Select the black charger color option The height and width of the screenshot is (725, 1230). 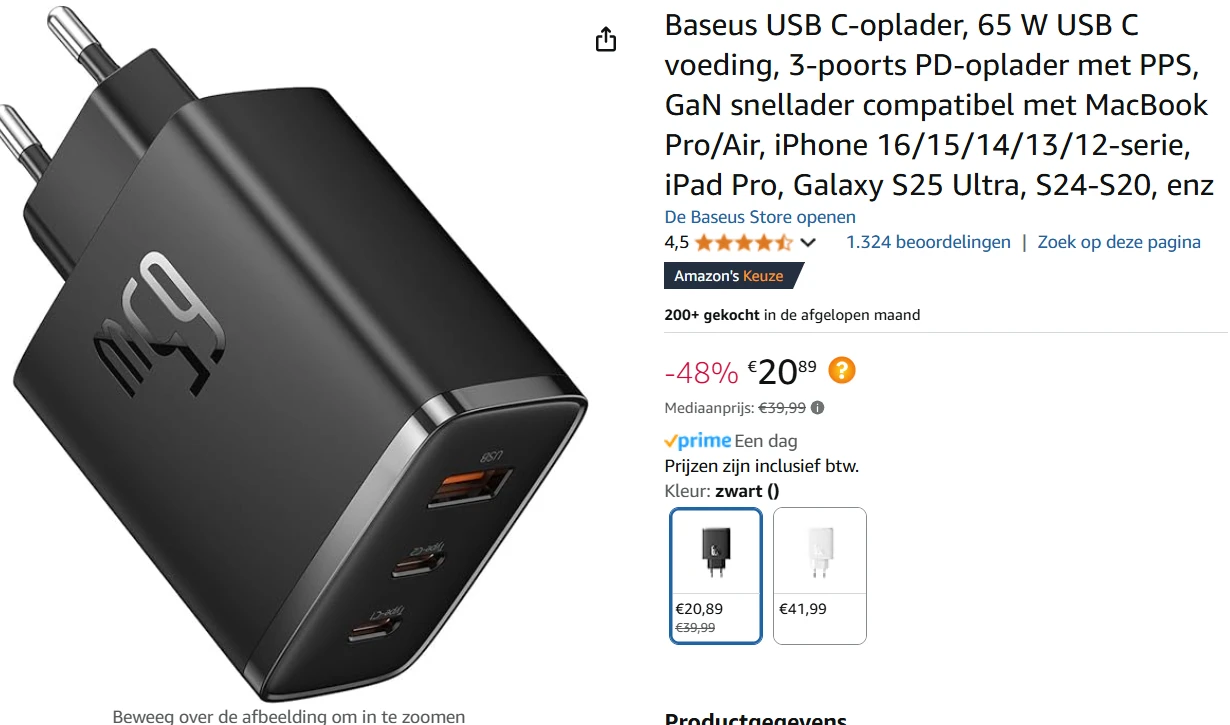(x=716, y=576)
